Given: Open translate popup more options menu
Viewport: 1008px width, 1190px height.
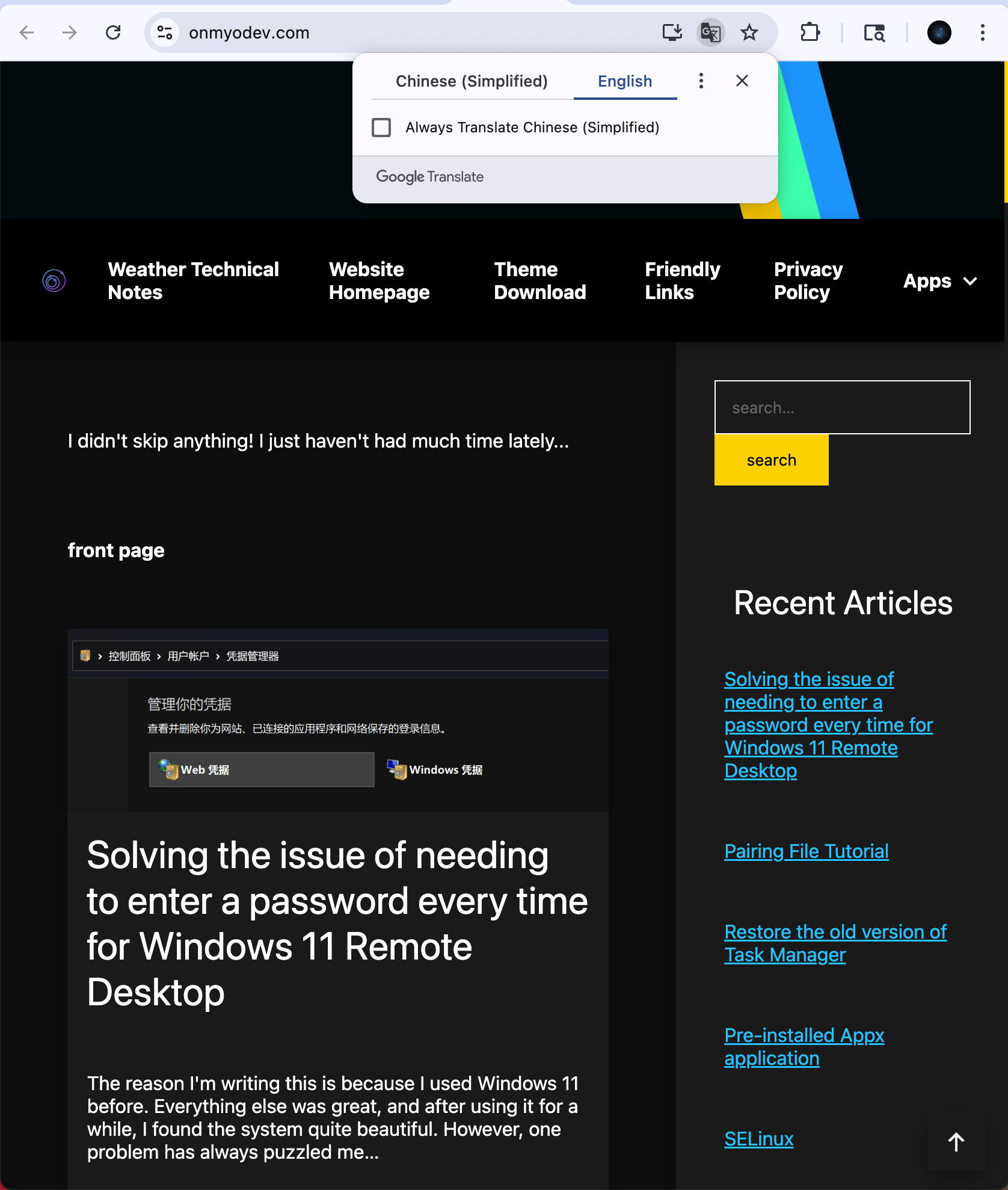Looking at the screenshot, I should 701,81.
